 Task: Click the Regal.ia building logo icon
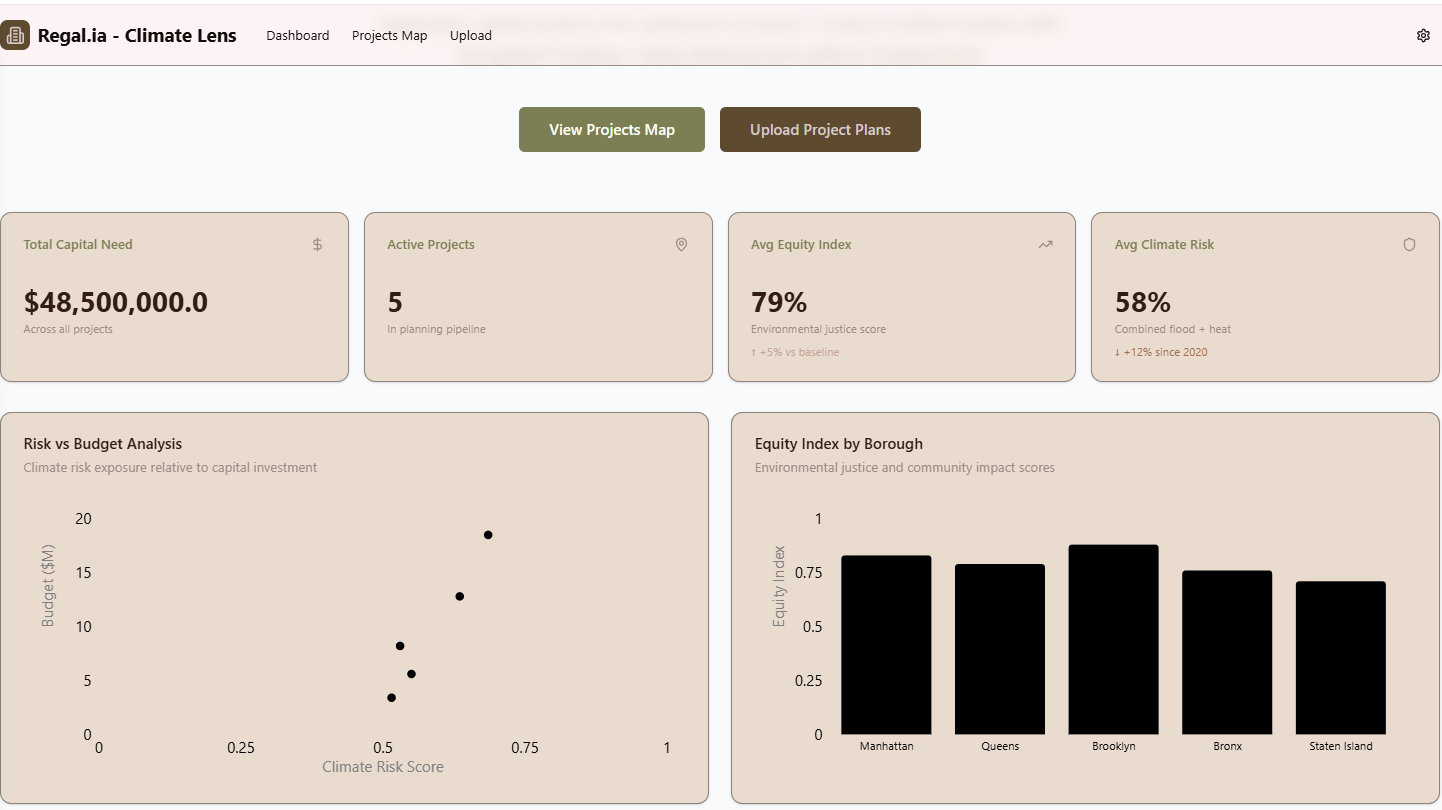click(x=15, y=35)
